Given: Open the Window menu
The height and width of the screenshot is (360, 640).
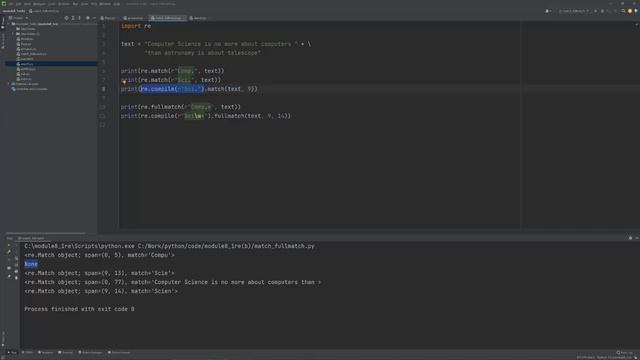Looking at the screenshot, I should tap(105, 4).
